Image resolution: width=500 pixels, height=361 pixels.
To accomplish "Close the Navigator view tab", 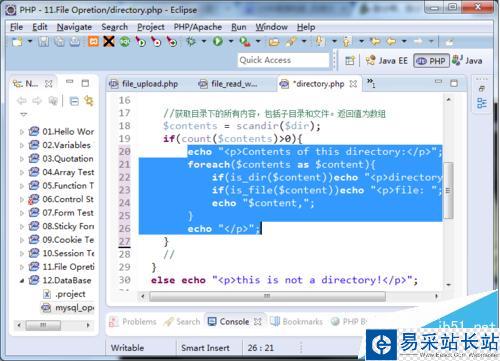I will 49,83.
